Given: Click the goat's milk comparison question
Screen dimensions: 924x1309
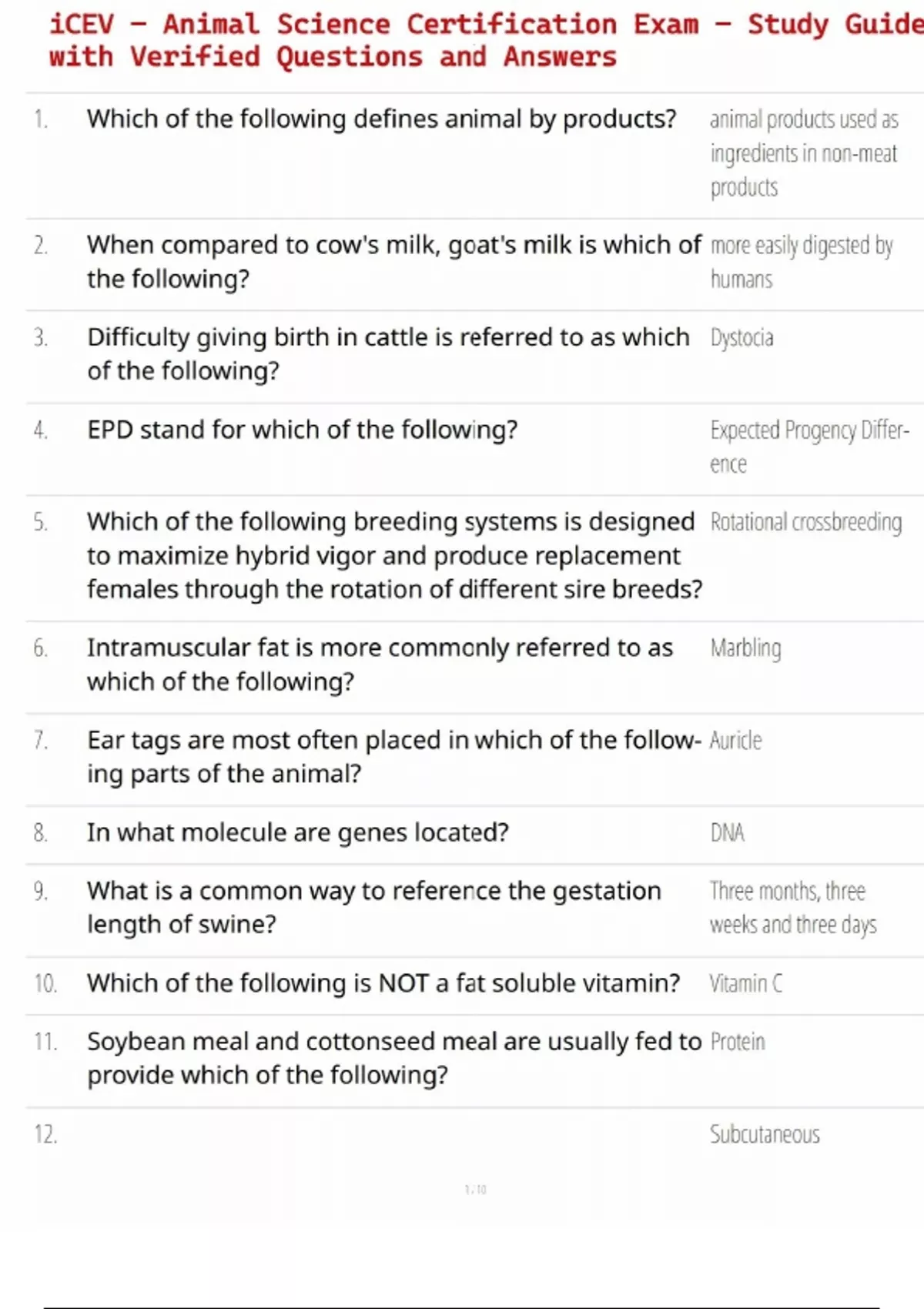Looking at the screenshot, I should [x=393, y=262].
